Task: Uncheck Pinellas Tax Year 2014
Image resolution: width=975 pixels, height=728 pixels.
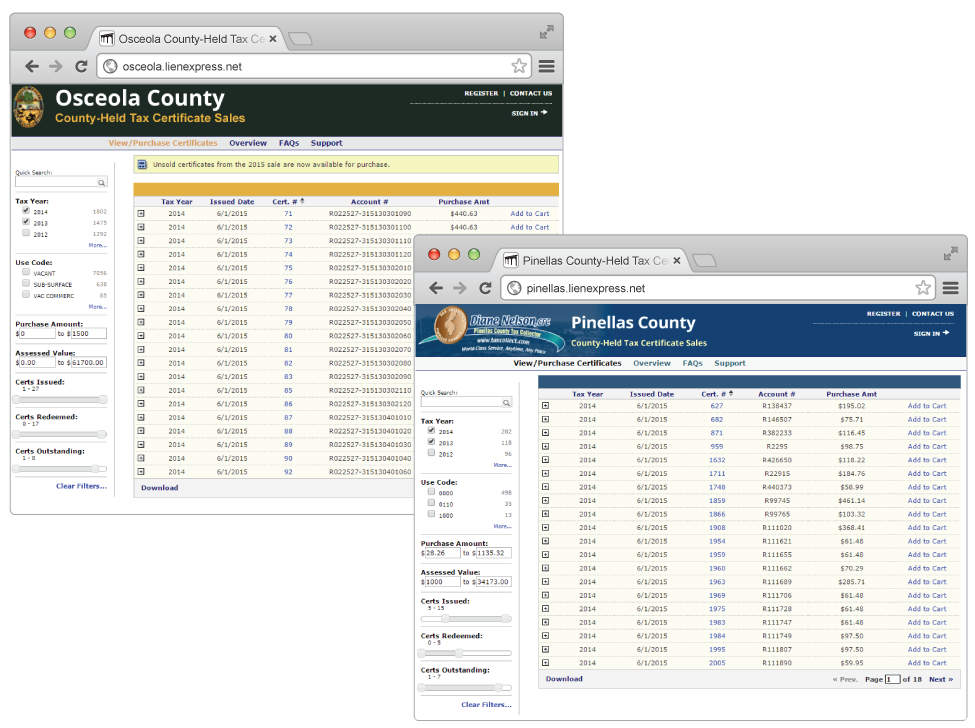Action: tap(432, 430)
